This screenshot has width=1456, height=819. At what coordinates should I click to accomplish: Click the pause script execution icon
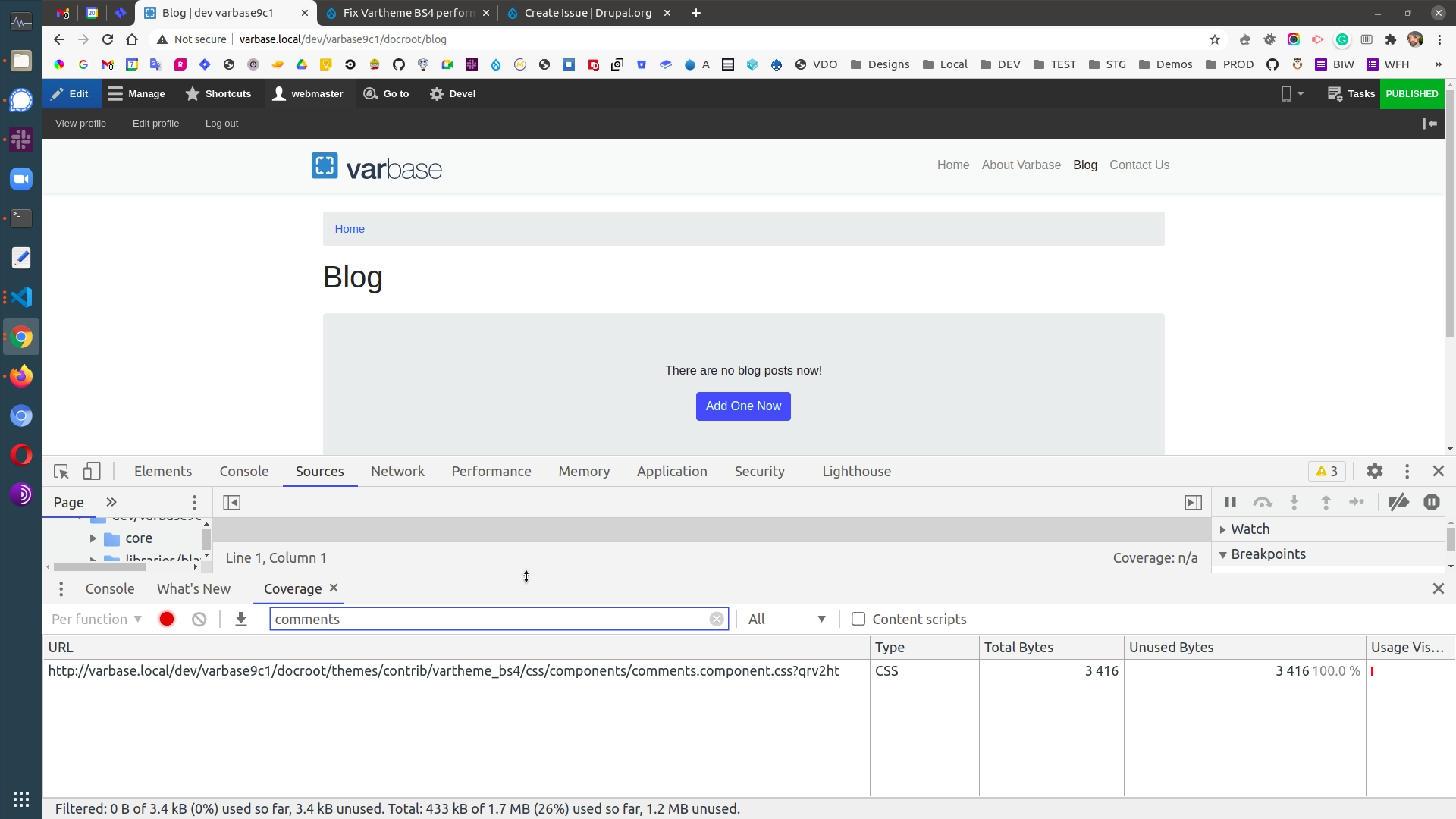[1230, 502]
